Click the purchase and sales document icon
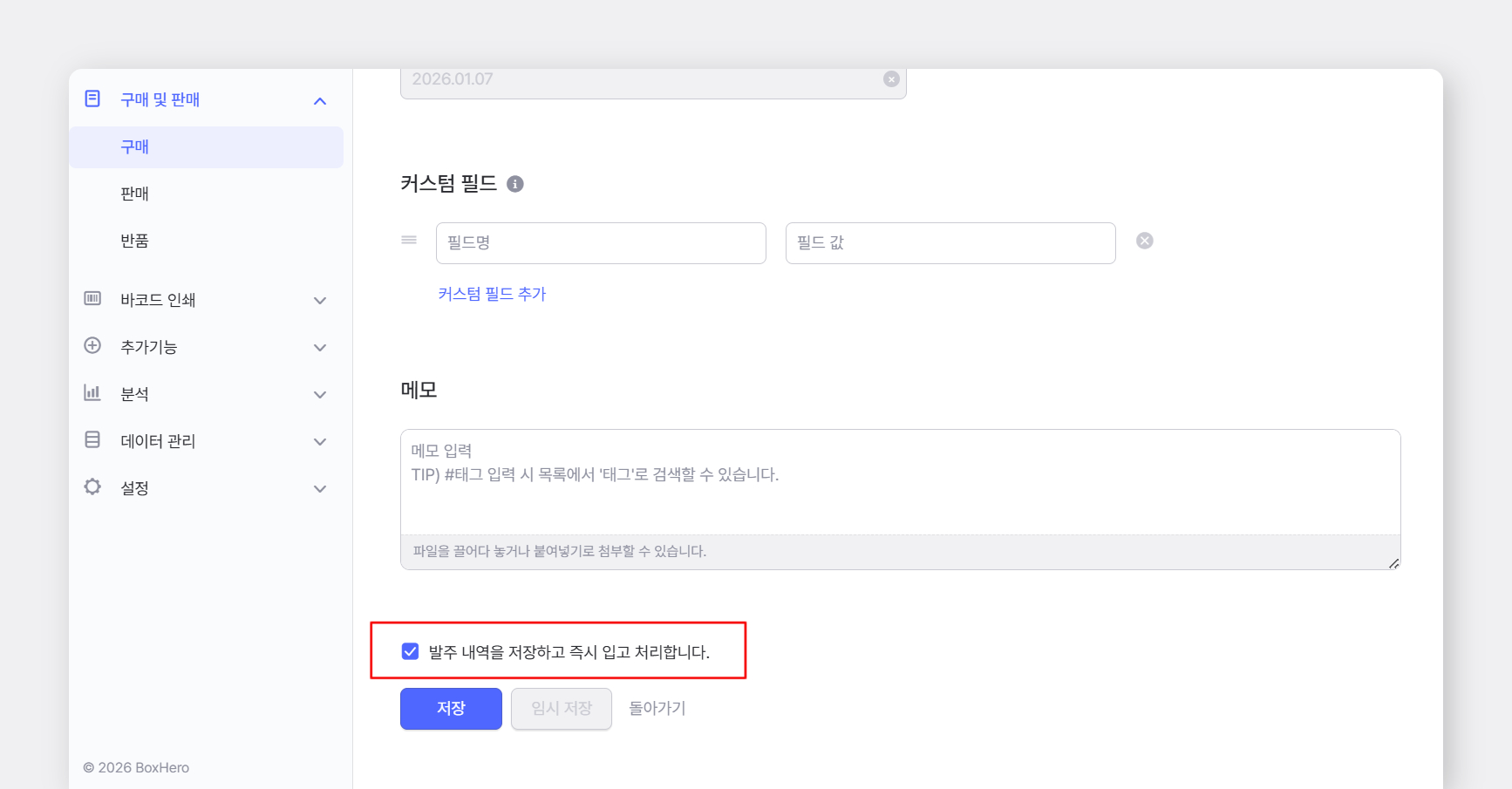The width and height of the screenshot is (1512, 789). point(92,99)
